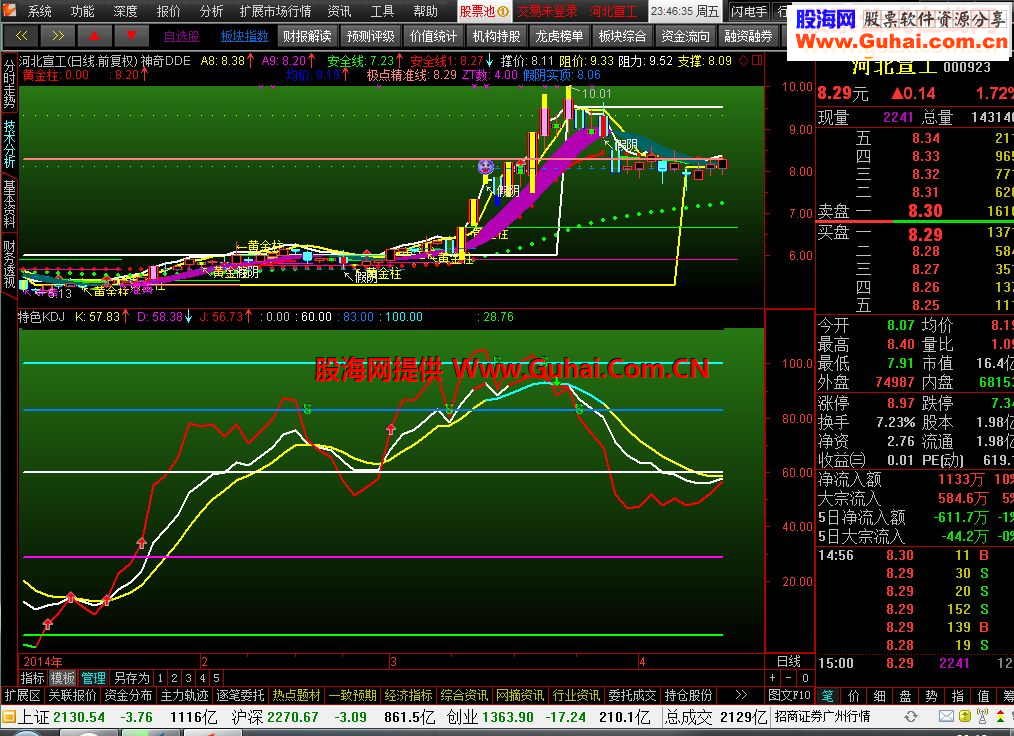Click the red down-triangle toolbar button
The width and height of the screenshot is (1014, 736).
click(131, 36)
